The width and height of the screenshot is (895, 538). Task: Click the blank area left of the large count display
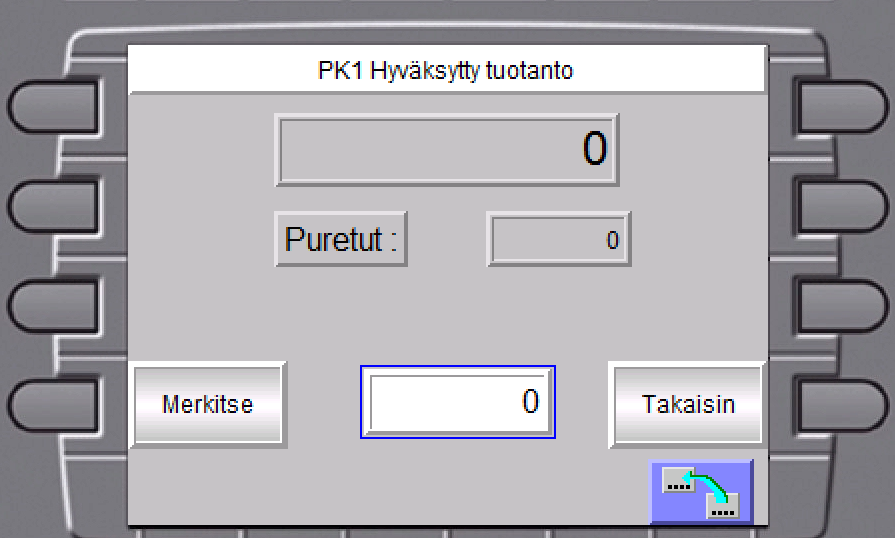pos(200,150)
